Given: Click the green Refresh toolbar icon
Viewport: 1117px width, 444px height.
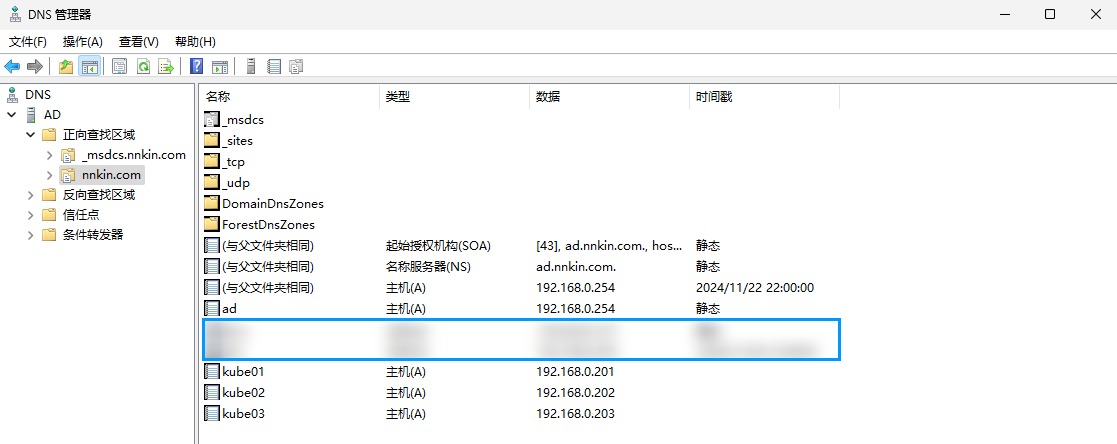Looking at the screenshot, I should [x=143, y=67].
